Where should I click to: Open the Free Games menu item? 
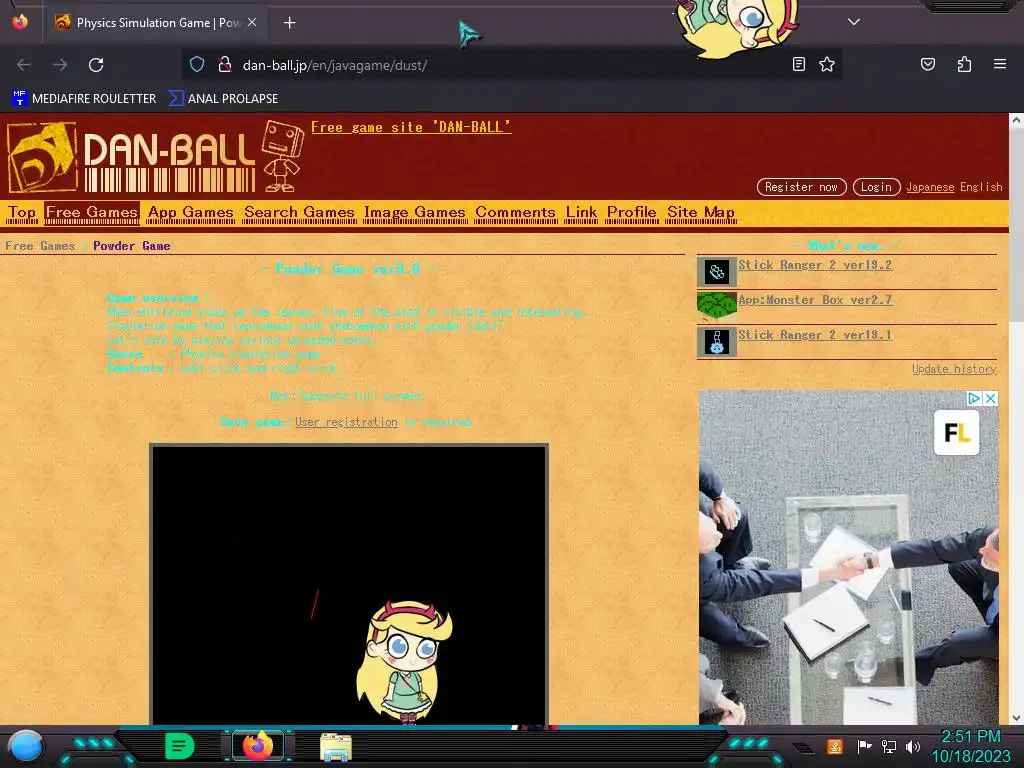(x=91, y=212)
